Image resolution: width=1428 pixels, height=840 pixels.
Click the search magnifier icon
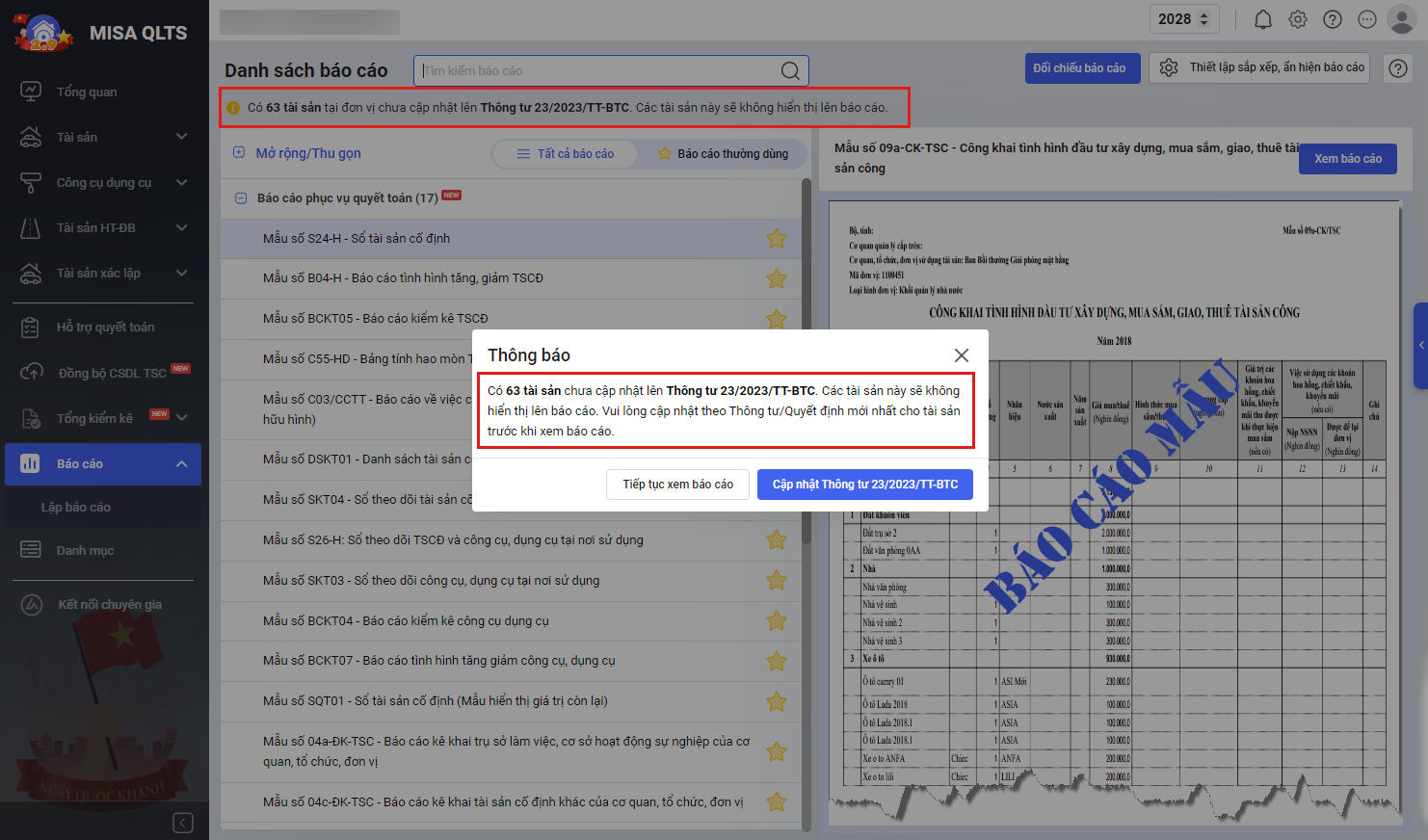[790, 70]
